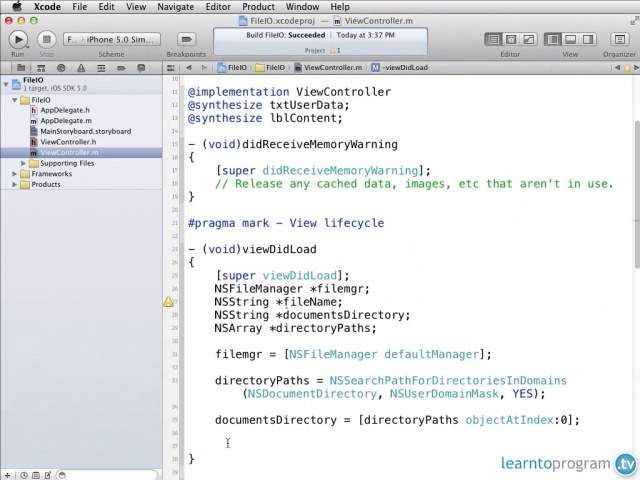Viewport: 640px width, 480px height.
Task: Show the Search navigator
Action: (x=61, y=68)
